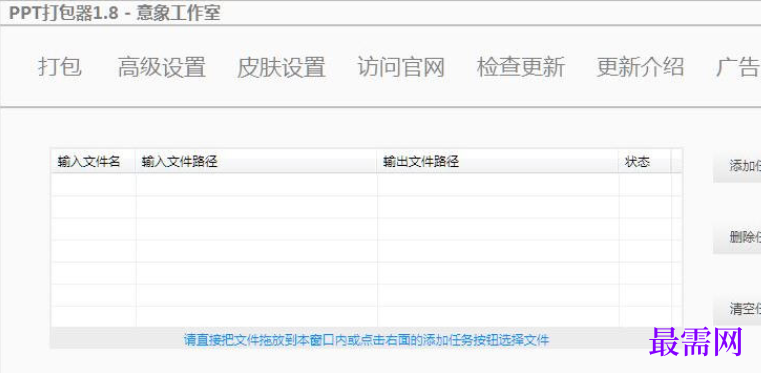Click the 清空任务 button
761x373 pixels.
pos(737,309)
